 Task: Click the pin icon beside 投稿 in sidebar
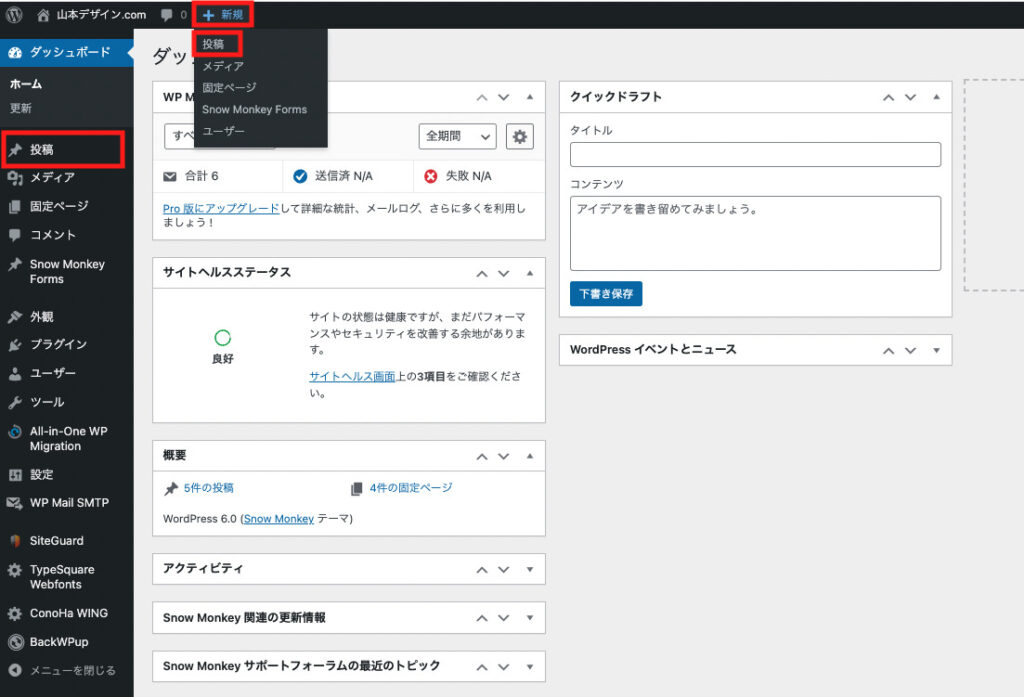click(15, 150)
